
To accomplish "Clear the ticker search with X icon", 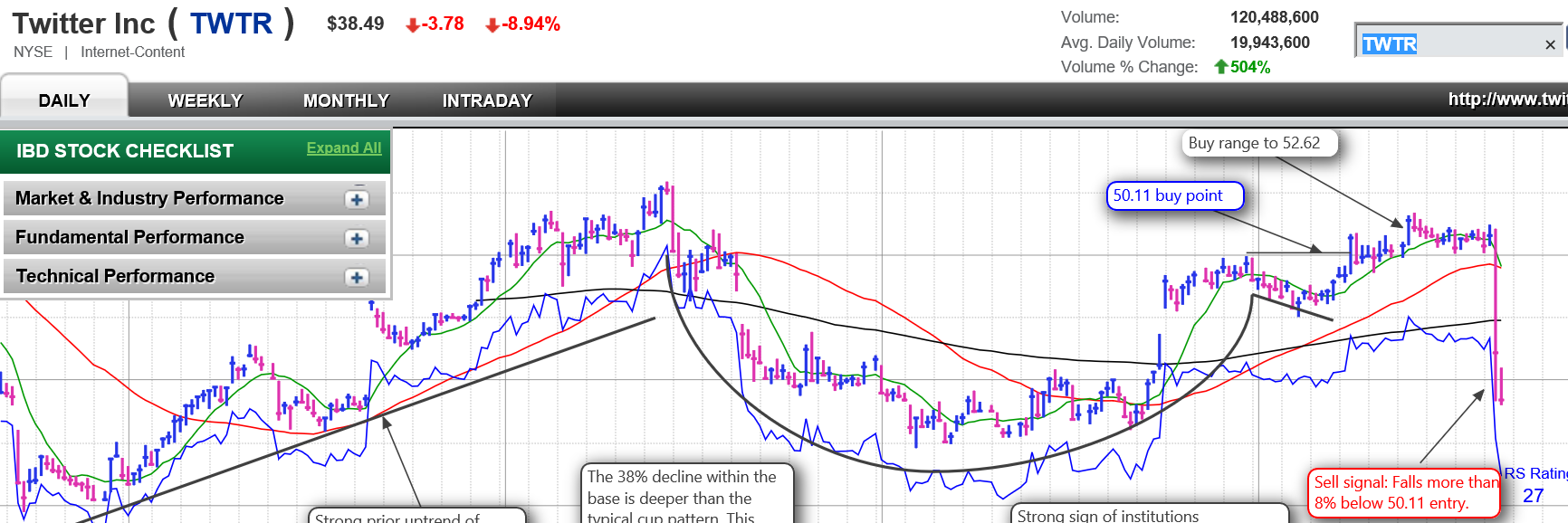I will pyautogui.click(x=1550, y=44).
